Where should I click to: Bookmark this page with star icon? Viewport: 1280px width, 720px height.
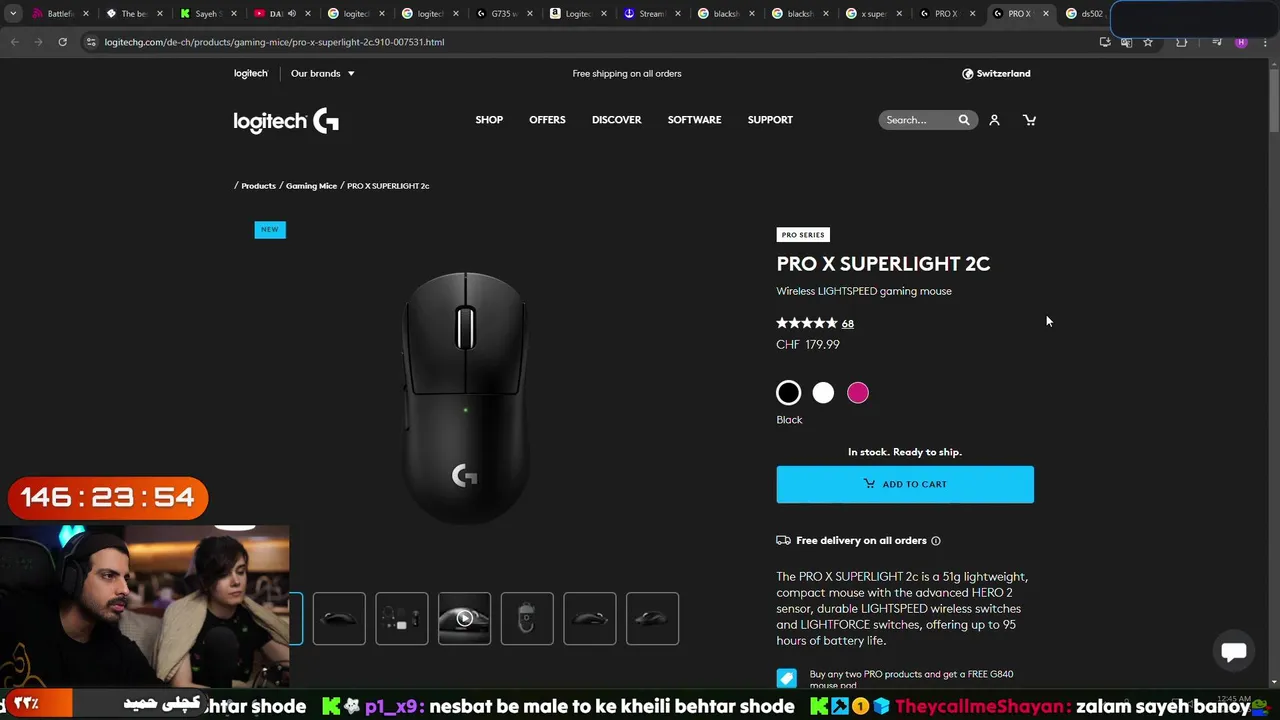click(x=1148, y=42)
